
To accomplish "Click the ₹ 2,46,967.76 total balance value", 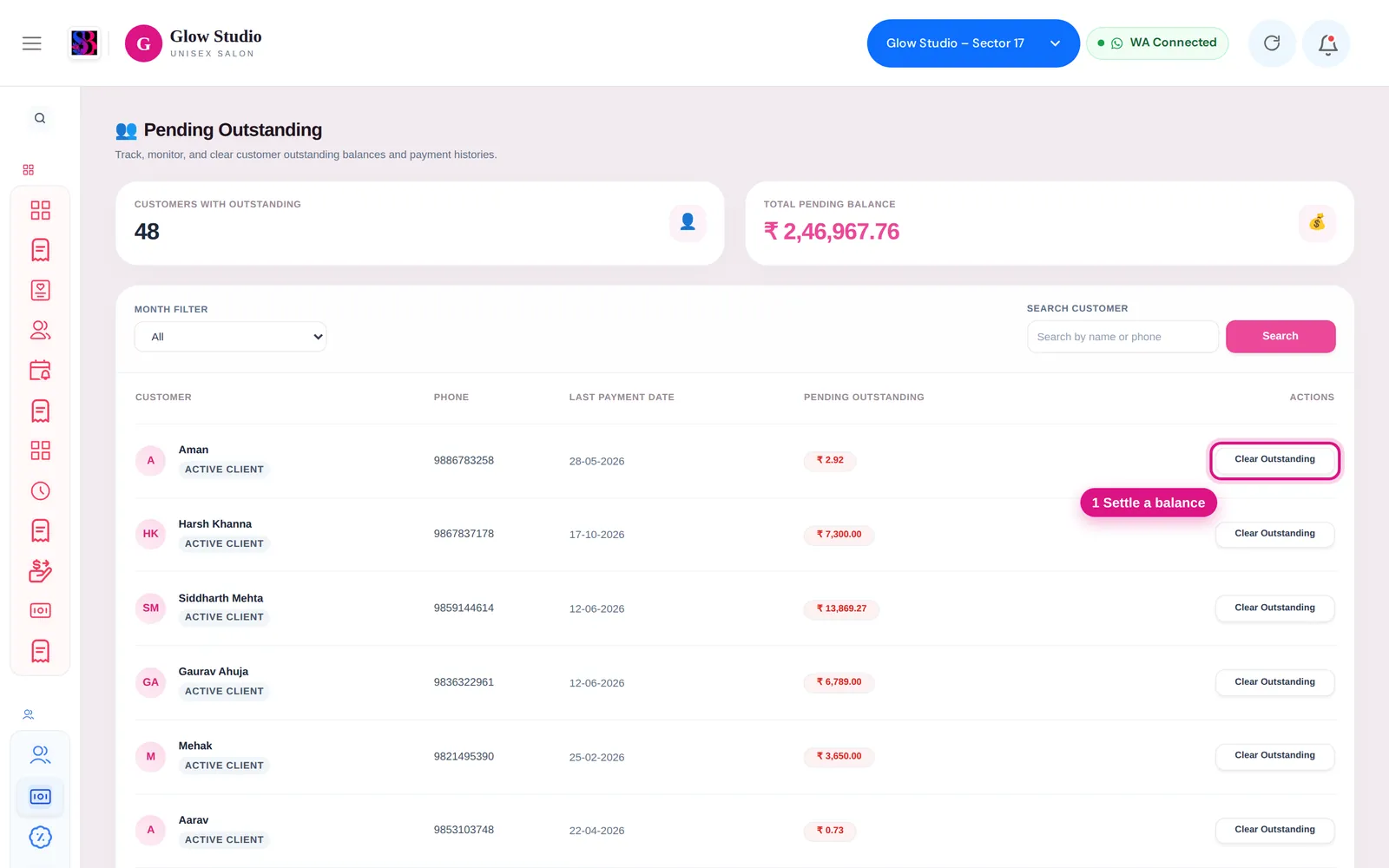I will (831, 232).
